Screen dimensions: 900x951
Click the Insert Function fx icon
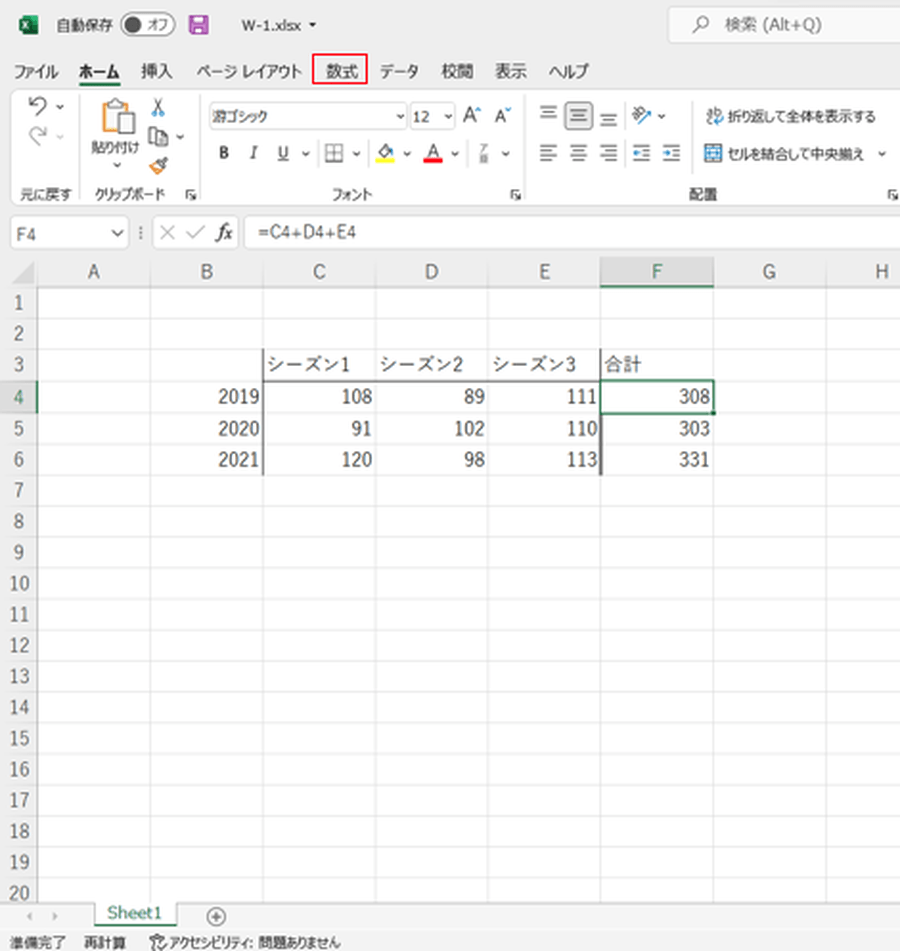pyautogui.click(x=225, y=233)
